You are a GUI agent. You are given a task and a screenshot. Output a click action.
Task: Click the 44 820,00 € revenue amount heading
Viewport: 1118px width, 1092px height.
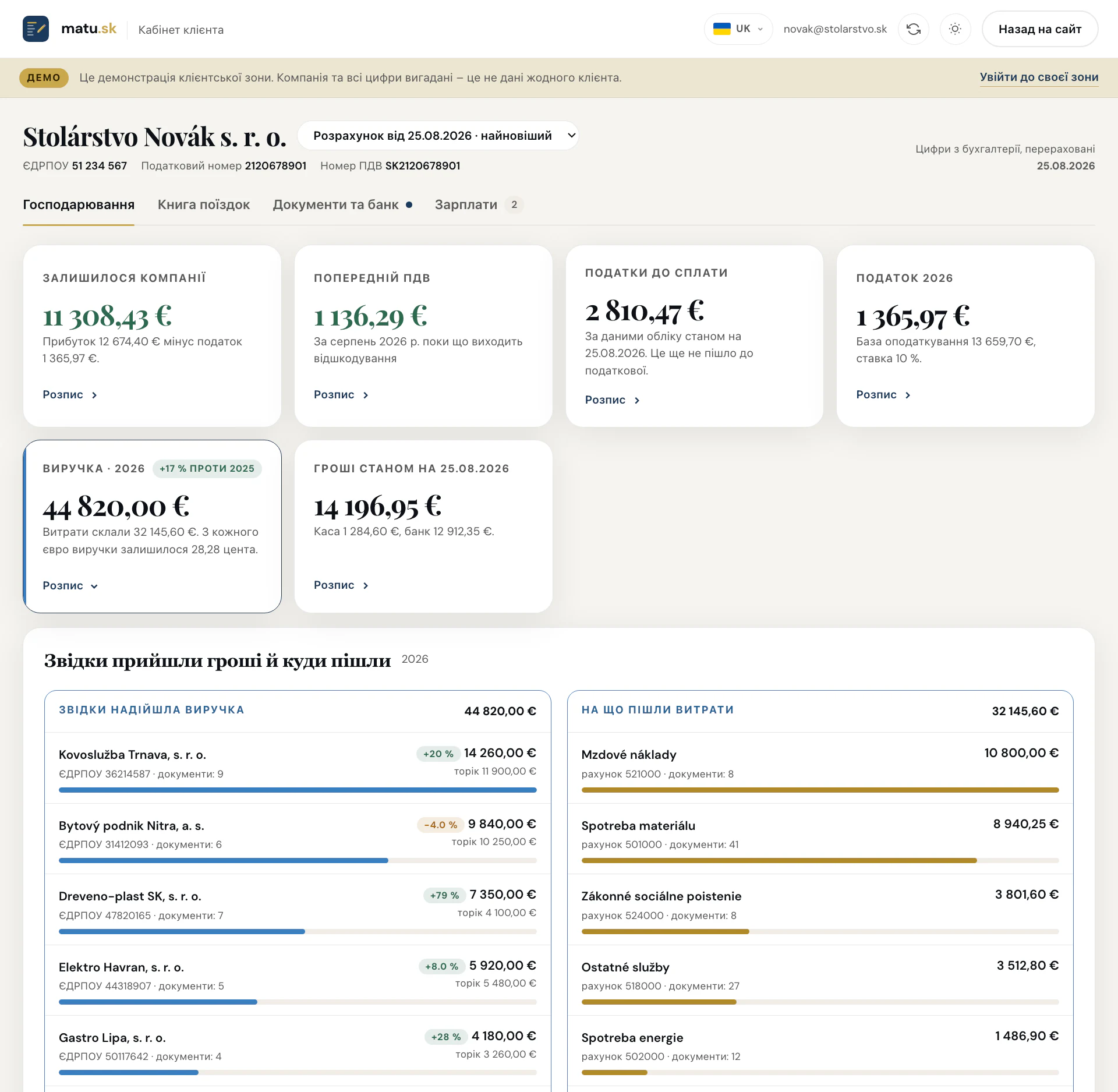click(x=116, y=507)
